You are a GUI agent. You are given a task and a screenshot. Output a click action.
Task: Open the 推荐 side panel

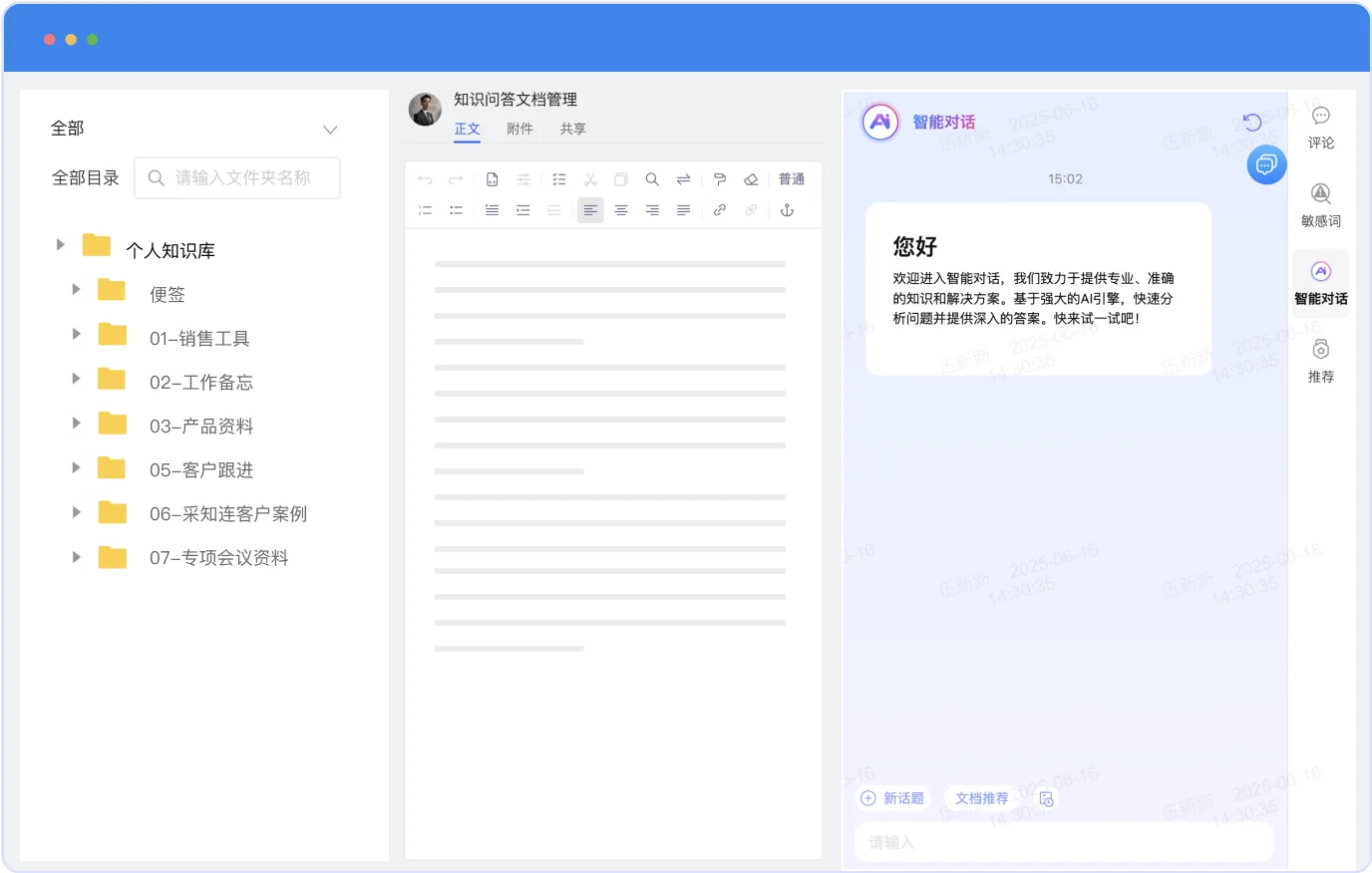1321,362
